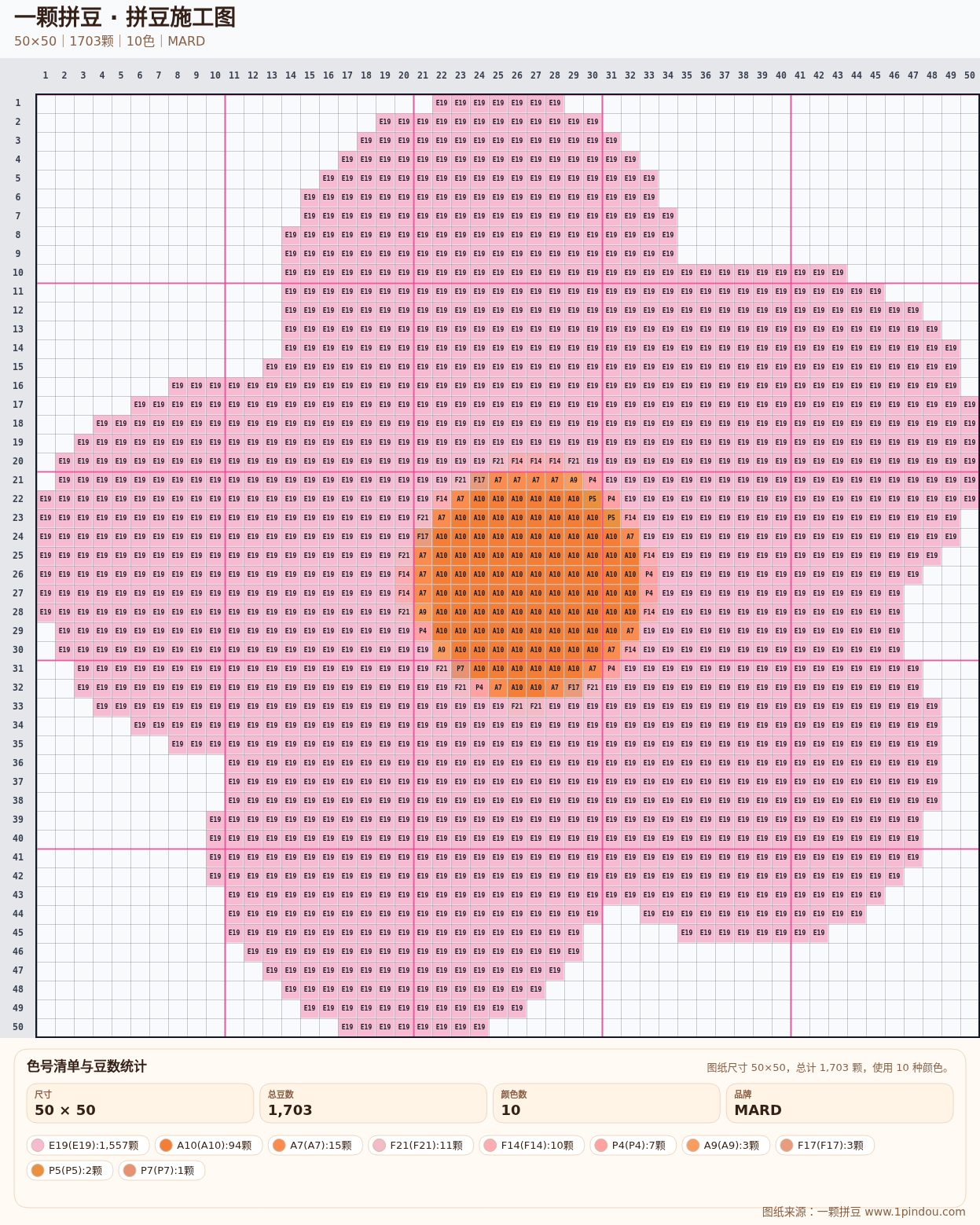Pick the A7 color swatch in legend
The height and width of the screenshot is (1225, 980).
click(279, 1146)
